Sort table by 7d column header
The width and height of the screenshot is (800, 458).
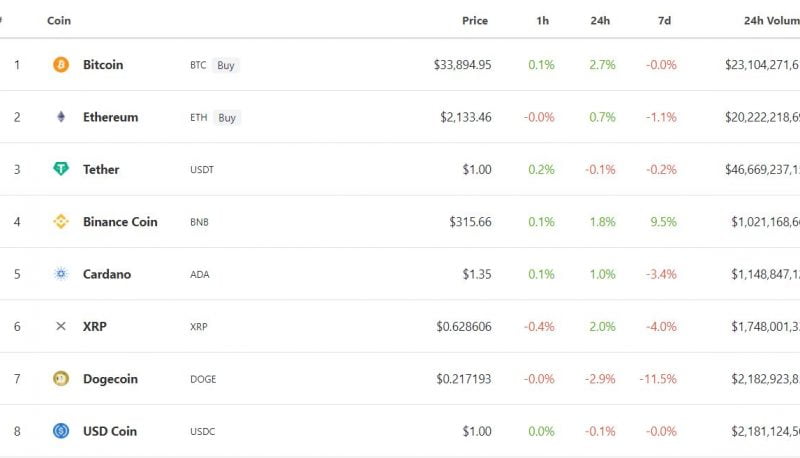pos(664,20)
